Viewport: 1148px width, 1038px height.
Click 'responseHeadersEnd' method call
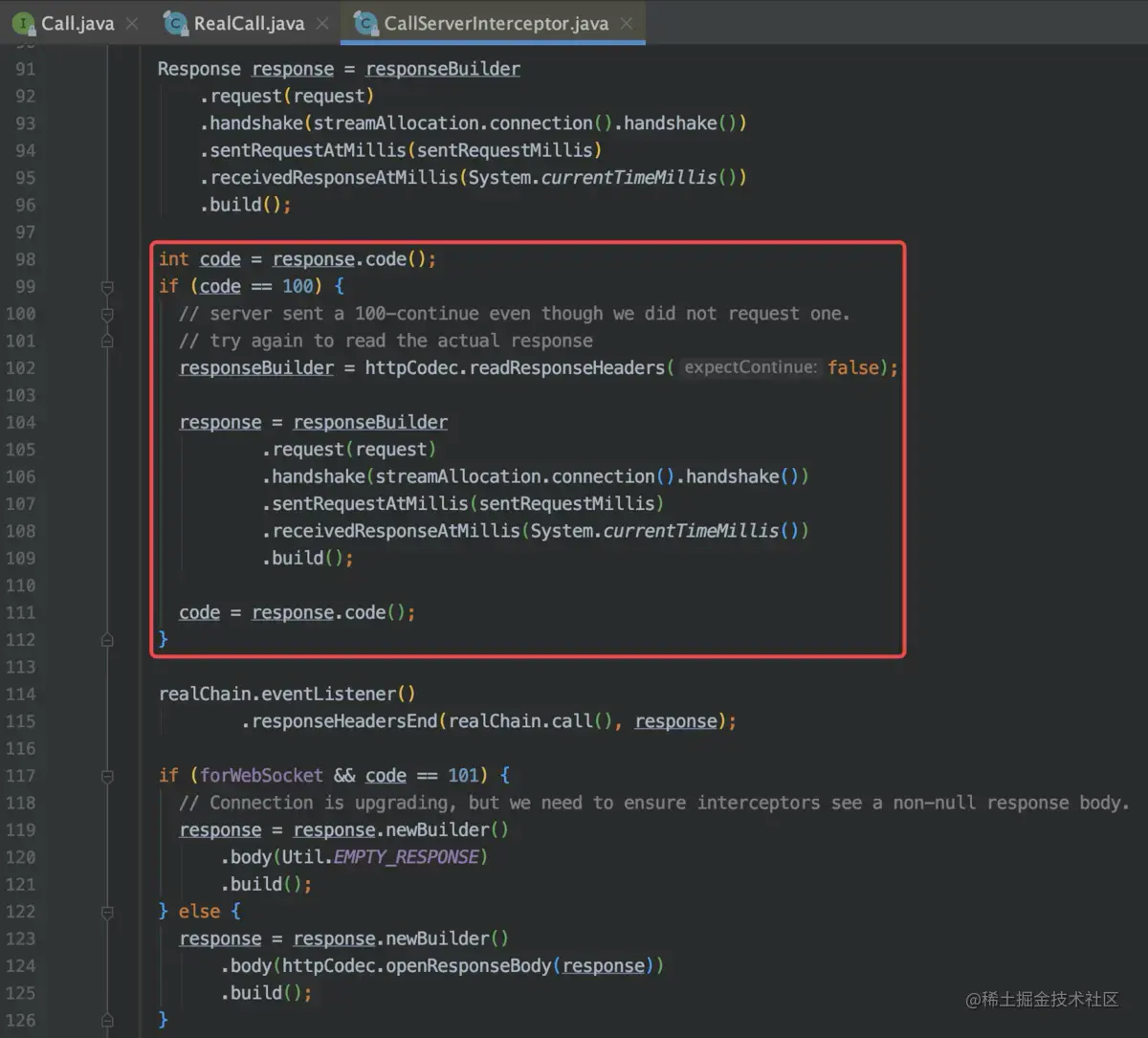pyautogui.click(x=344, y=721)
